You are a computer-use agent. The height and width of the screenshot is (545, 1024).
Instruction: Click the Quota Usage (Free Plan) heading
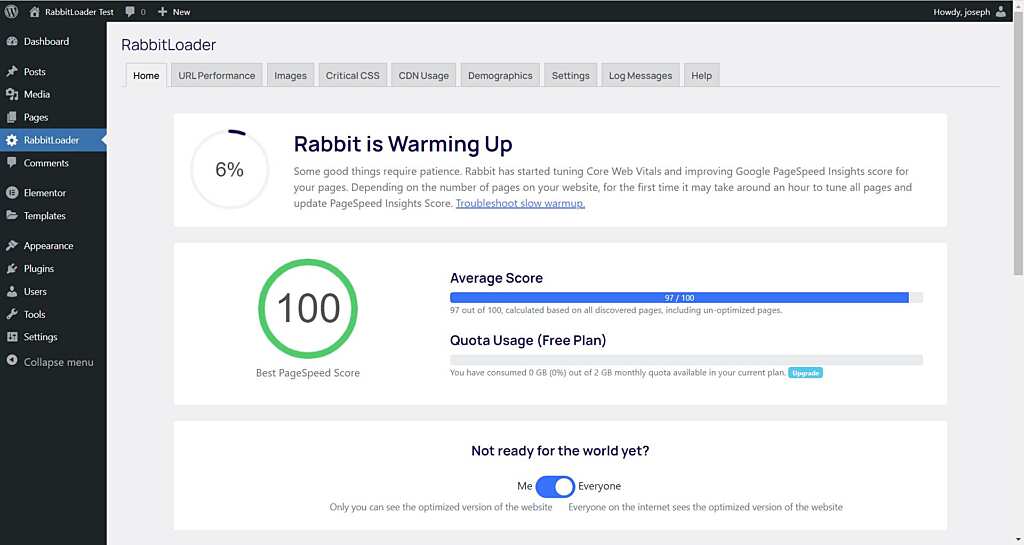click(x=528, y=340)
